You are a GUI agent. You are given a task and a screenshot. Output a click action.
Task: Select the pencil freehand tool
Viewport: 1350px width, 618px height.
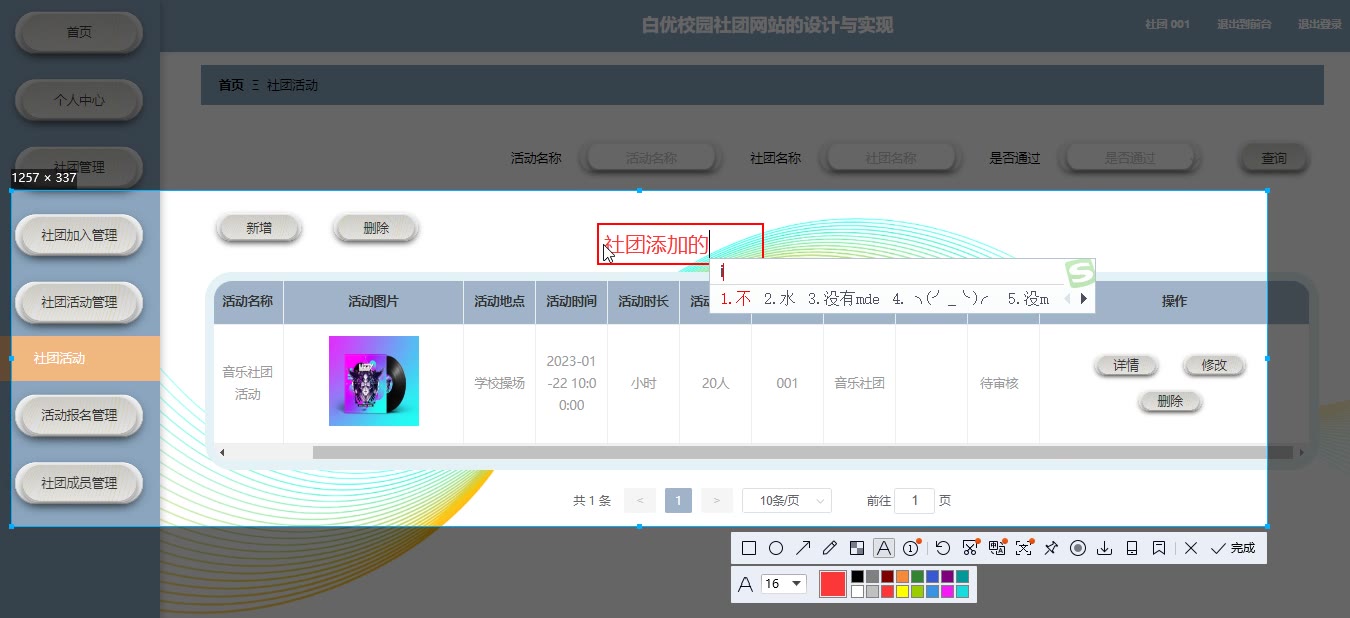[x=830, y=548]
